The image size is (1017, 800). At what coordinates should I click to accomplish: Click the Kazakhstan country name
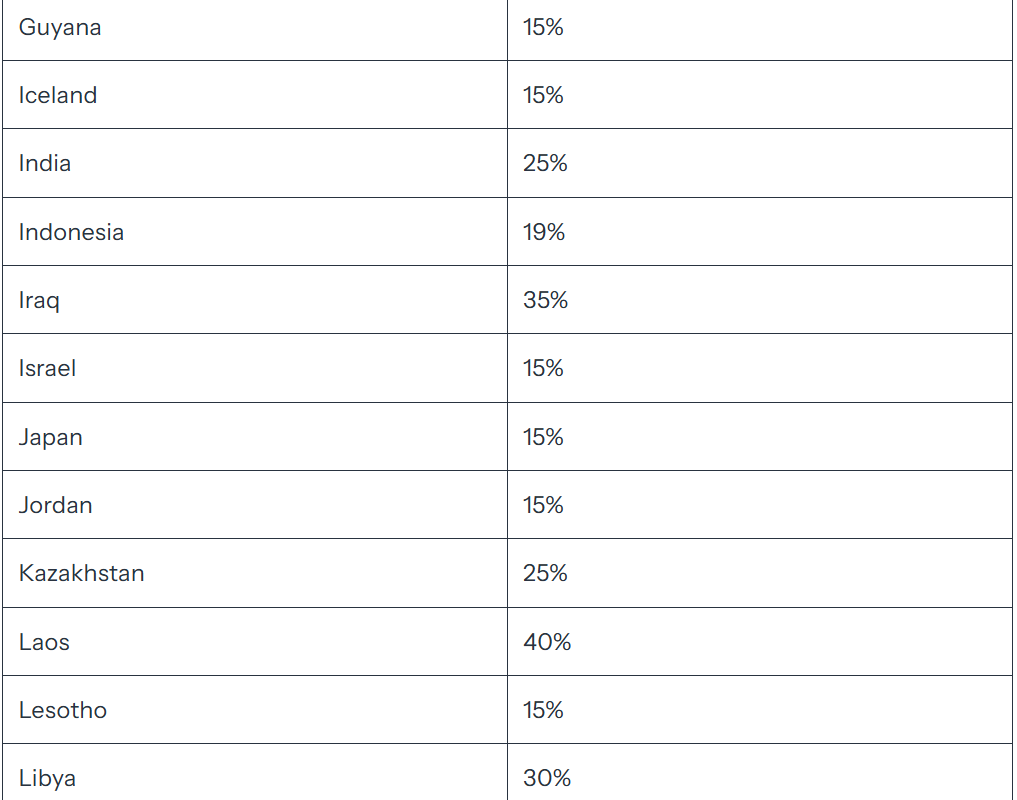[82, 574]
